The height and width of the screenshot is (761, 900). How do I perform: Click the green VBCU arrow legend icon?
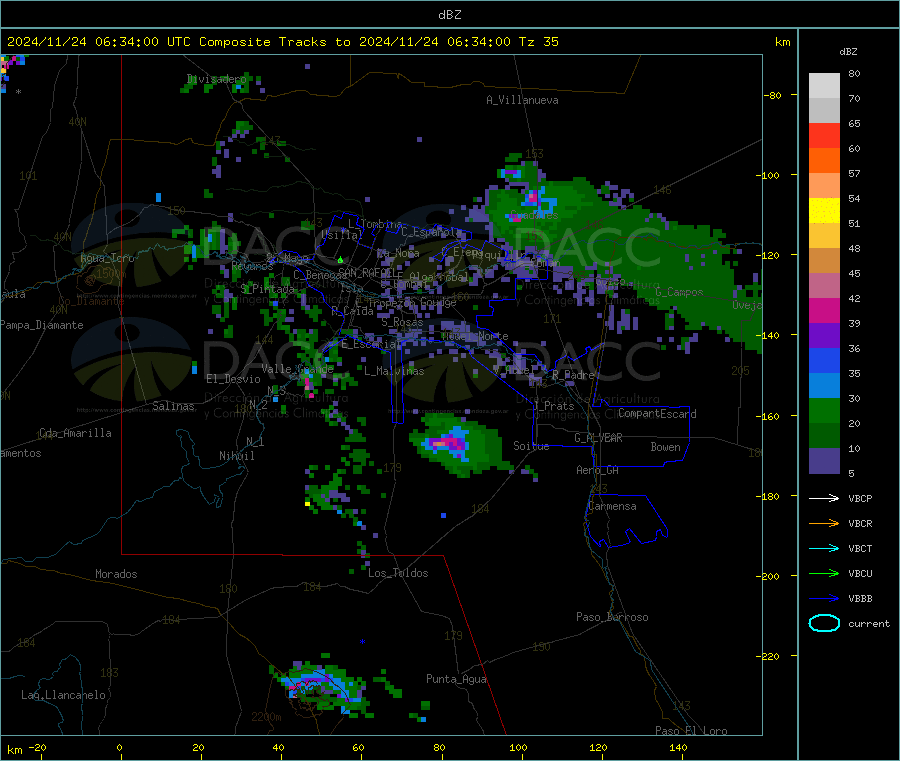tap(824, 573)
